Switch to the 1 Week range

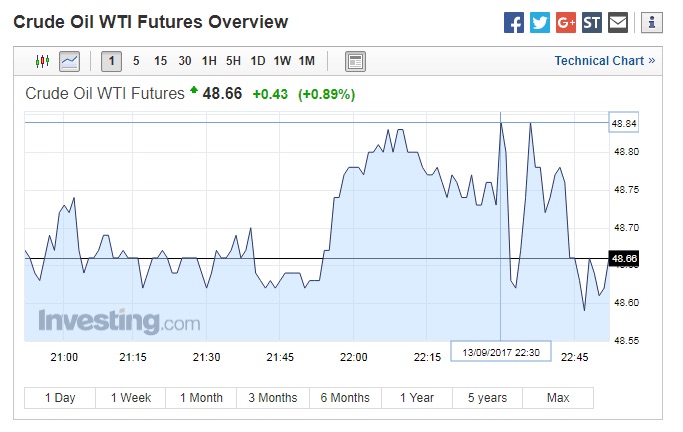pos(131,398)
